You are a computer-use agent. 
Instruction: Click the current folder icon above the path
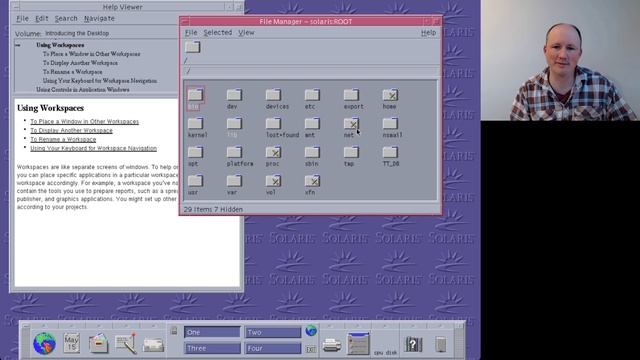tap(192, 47)
